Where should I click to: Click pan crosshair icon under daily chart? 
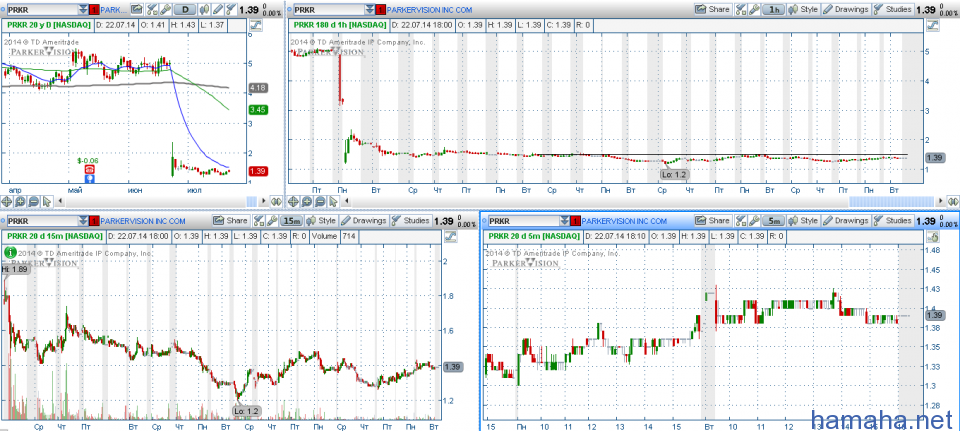[x=7, y=200]
